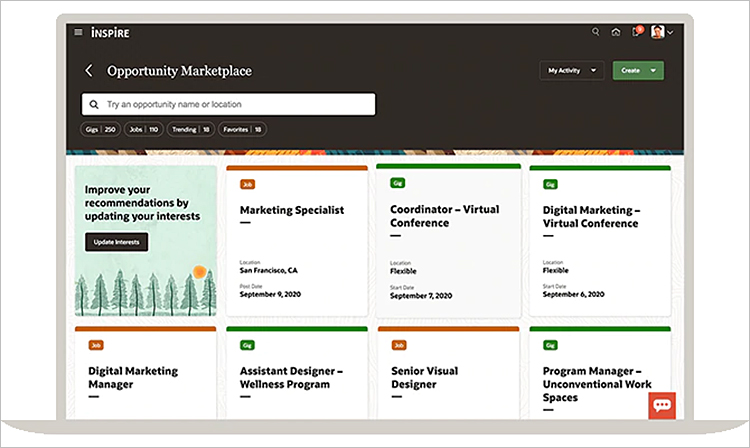Click the Gig badge on Coordinator card
The image size is (750, 448).
[x=397, y=183]
